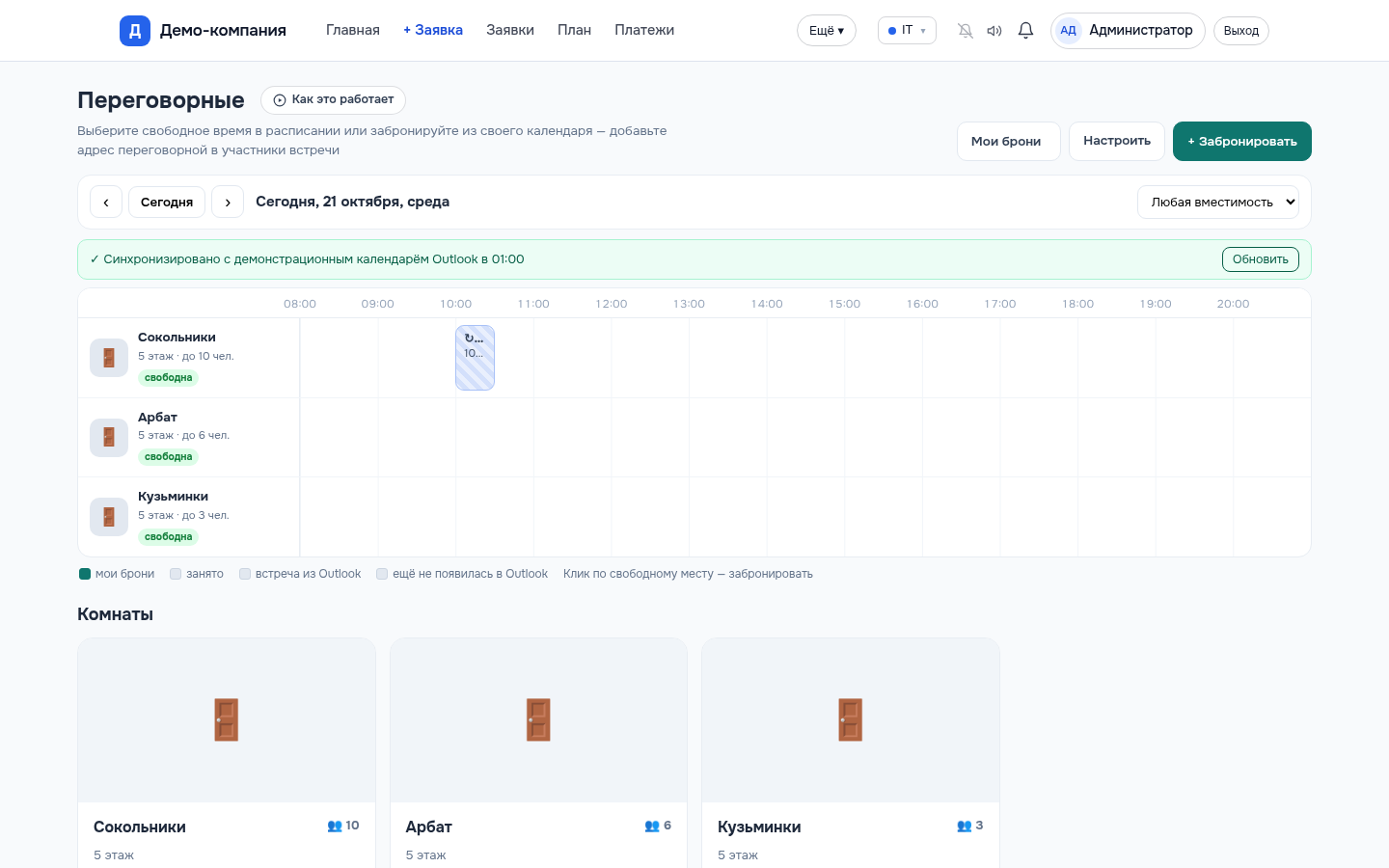
Task: Open the Сокольники room card image
Action: coord(227,720)
